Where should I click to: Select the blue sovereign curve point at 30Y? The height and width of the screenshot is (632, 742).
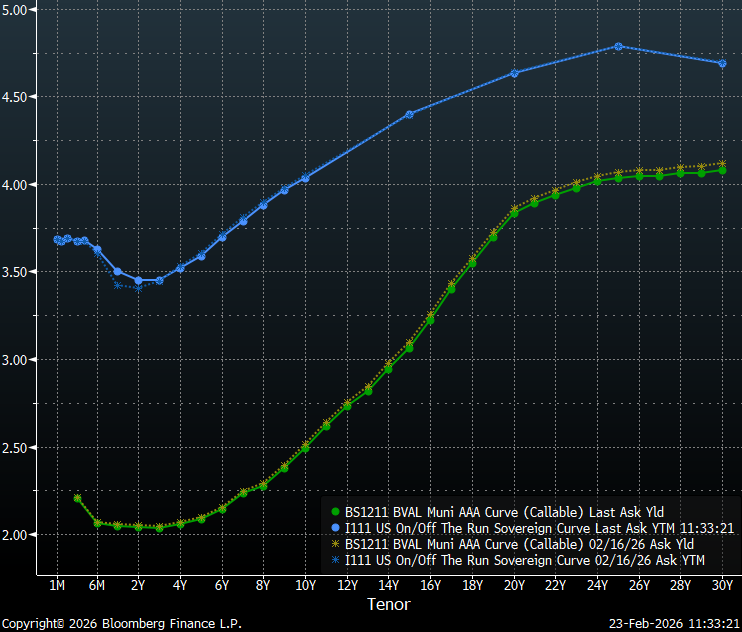(722, 63)
